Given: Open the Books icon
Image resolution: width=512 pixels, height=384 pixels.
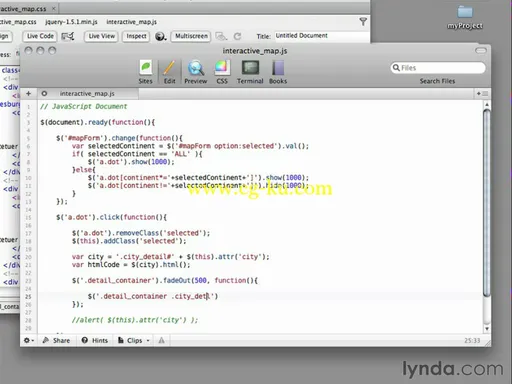Looking at the screenshot, I should click(278, 68).
